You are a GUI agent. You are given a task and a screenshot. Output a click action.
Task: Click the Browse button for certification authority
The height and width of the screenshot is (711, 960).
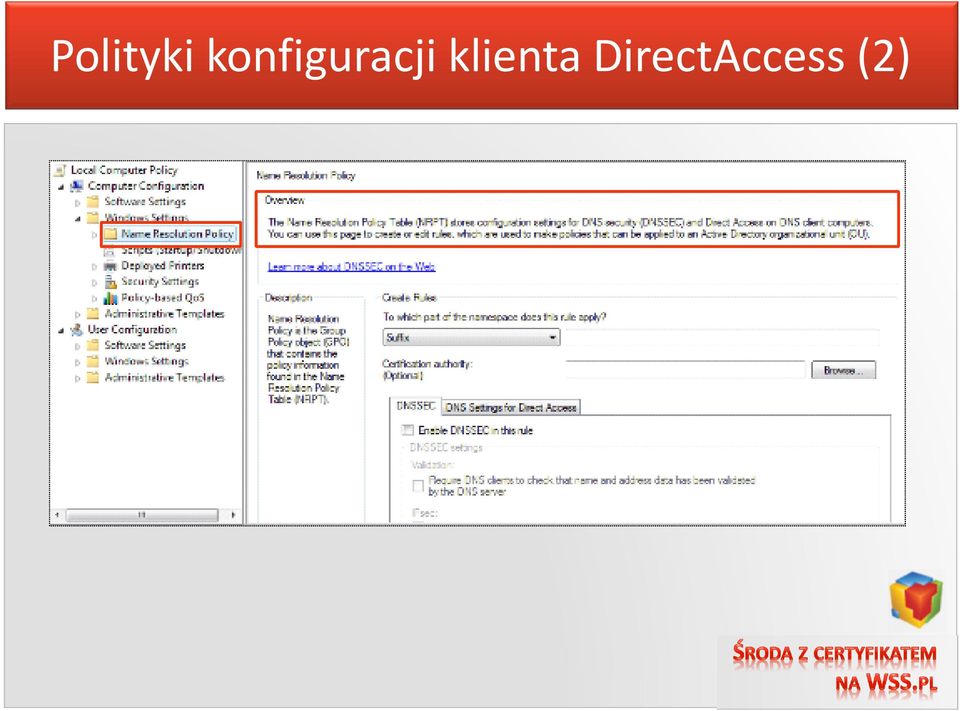pyautogui.click(x=844, y=370)
